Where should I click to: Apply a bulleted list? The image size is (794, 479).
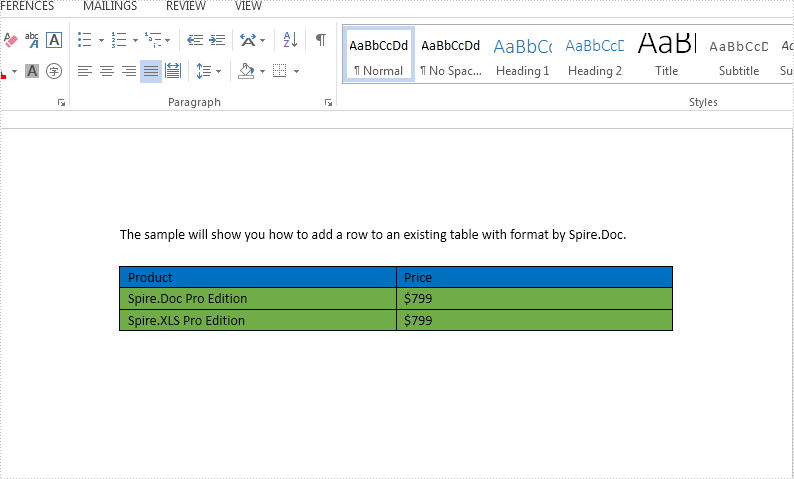(x=85, y=39)
